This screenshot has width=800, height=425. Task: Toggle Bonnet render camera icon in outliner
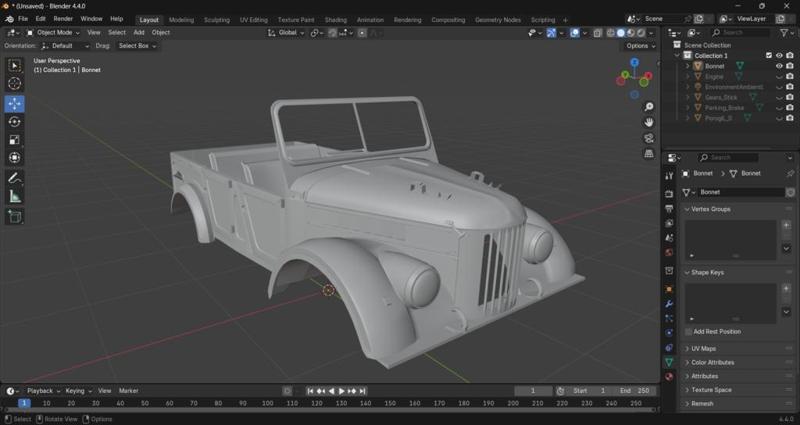(790, 66)
